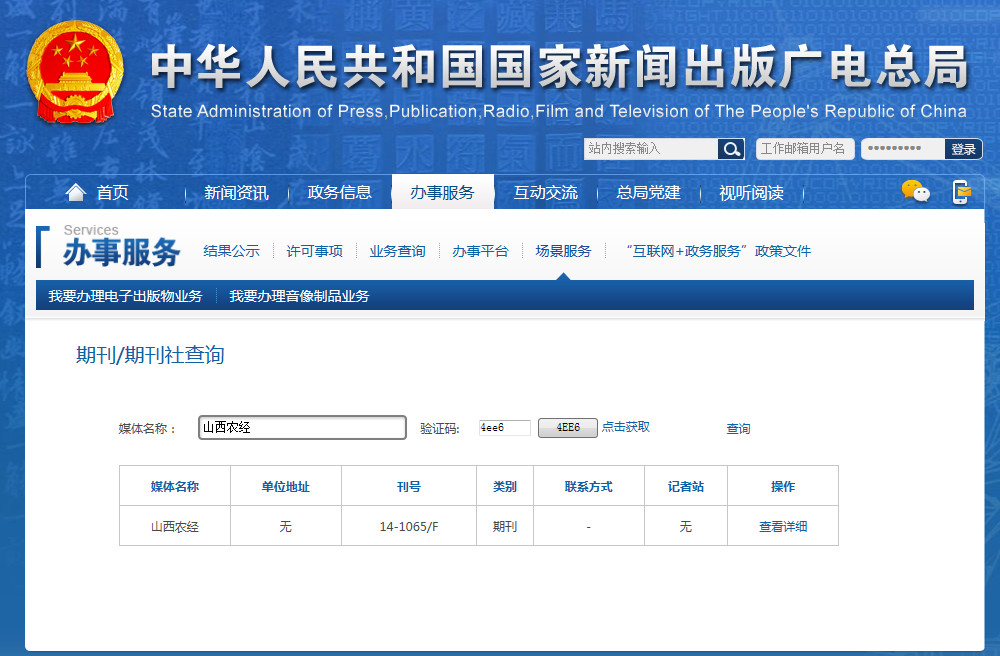Click 我要办理电子出版物业务 link
This screenshot has height=656, width=1000.
(126, 296)
